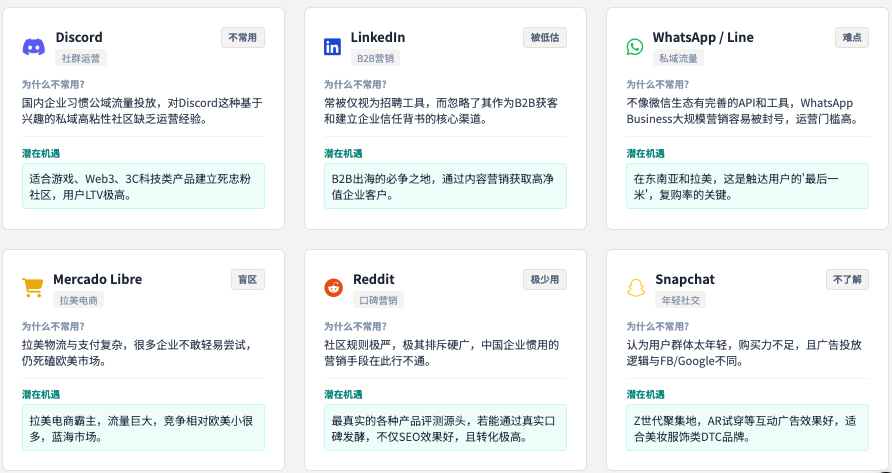892x473 pixels.
Task: Click the 被低估 badge on LinkedIn card
Action: [x=545, y=37]
